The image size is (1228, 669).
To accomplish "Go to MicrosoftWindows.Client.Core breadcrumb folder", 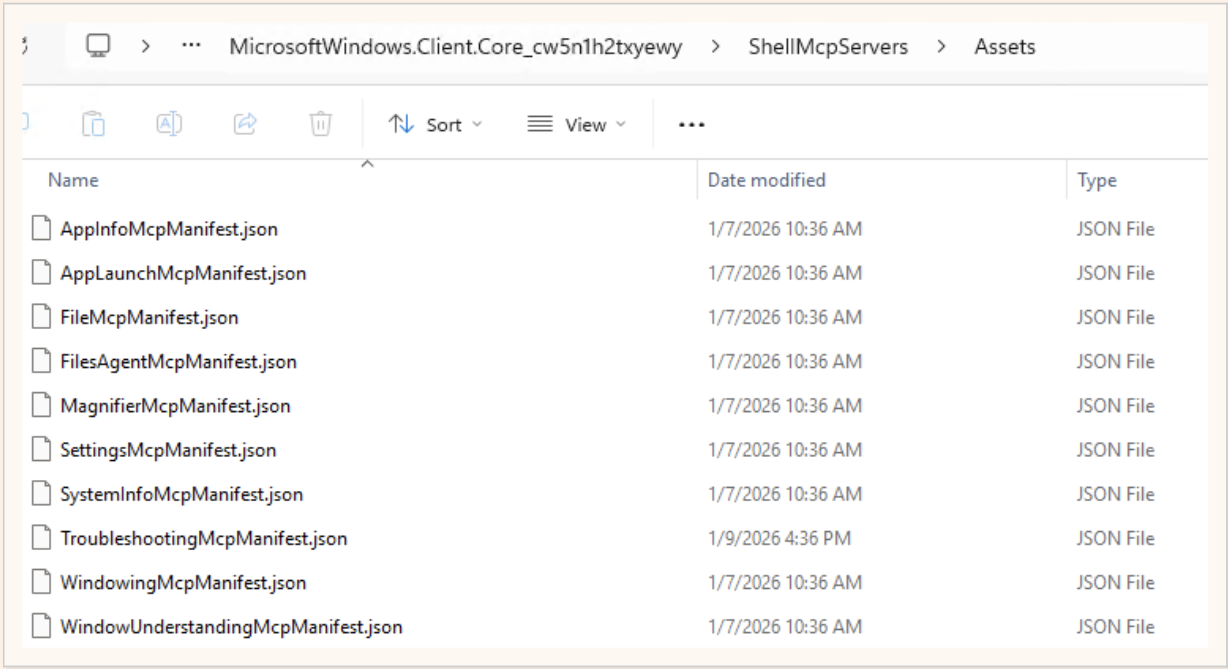I will [455, 47].
